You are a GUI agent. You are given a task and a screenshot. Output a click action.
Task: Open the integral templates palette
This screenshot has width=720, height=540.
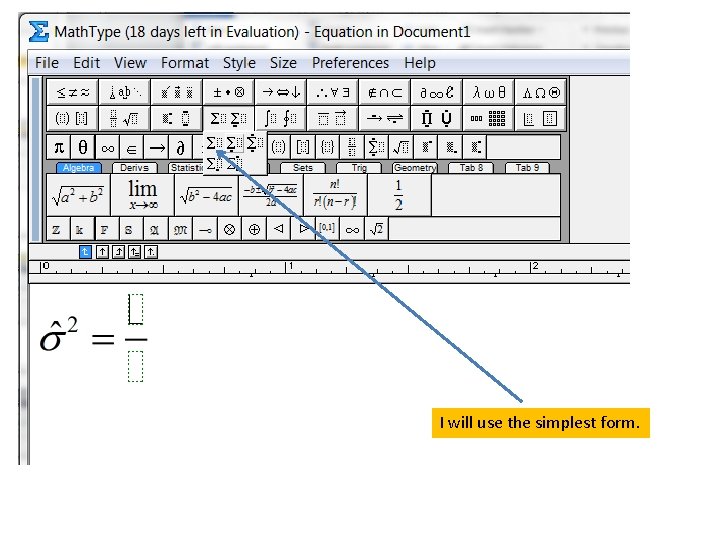(x=281, y=118)
